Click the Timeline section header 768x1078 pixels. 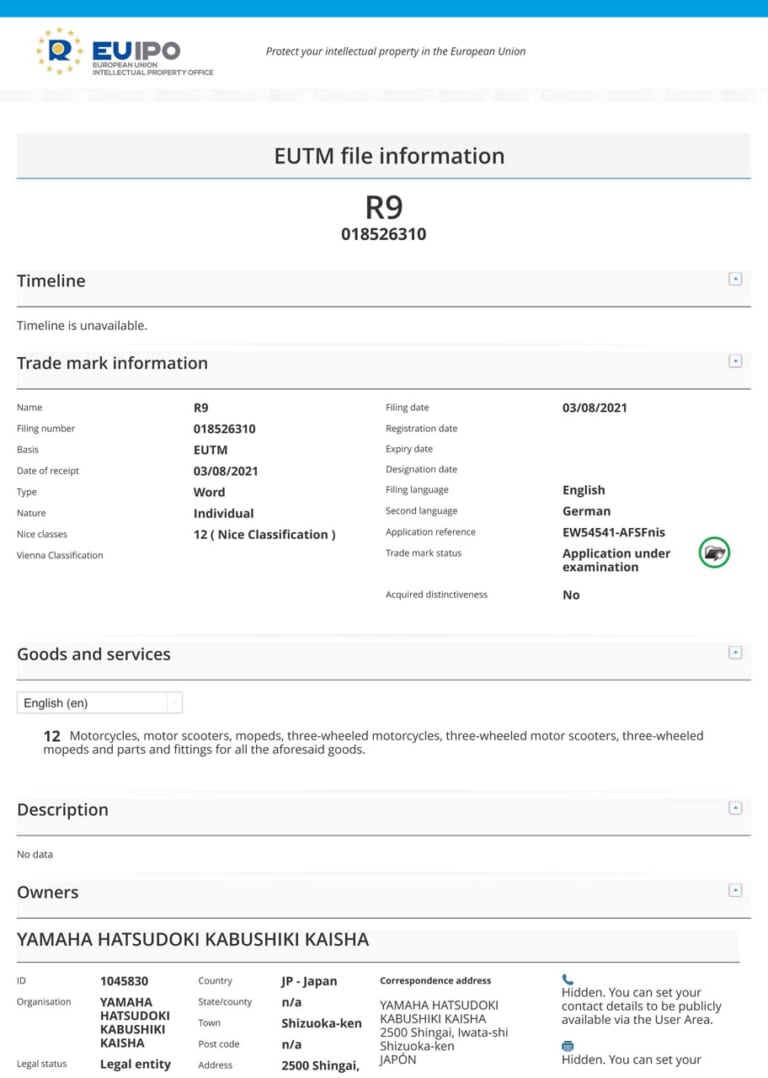pos(51,281)
